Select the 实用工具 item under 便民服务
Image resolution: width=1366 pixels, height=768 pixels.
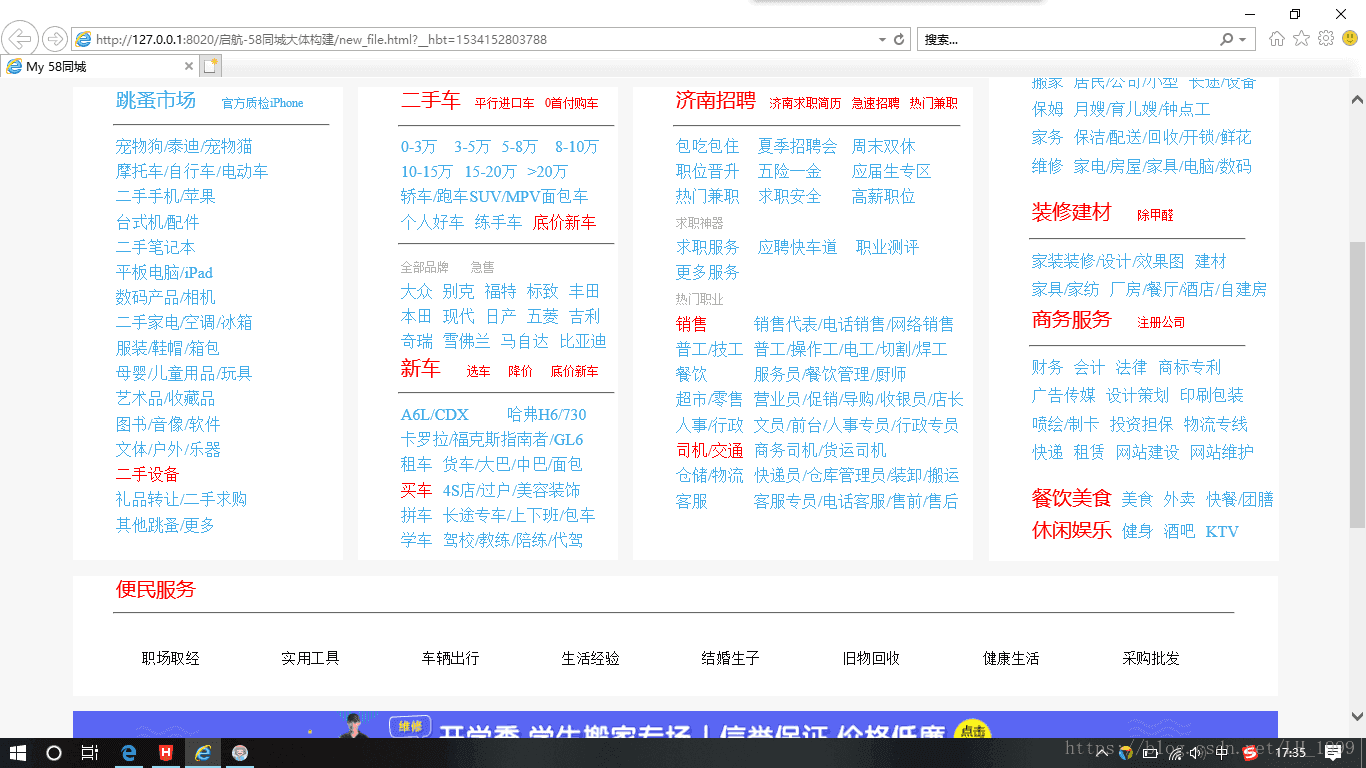(311, 658)
